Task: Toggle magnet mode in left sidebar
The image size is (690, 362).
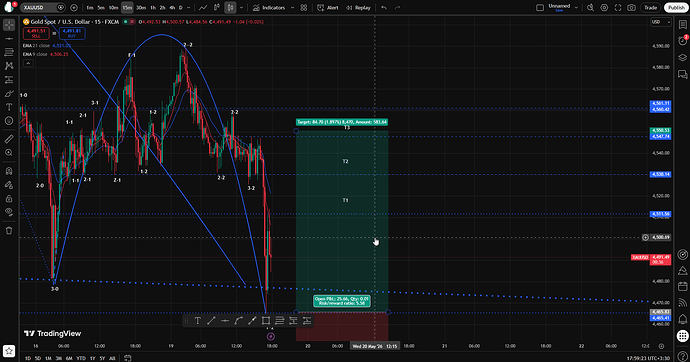Action: (9, 171)
